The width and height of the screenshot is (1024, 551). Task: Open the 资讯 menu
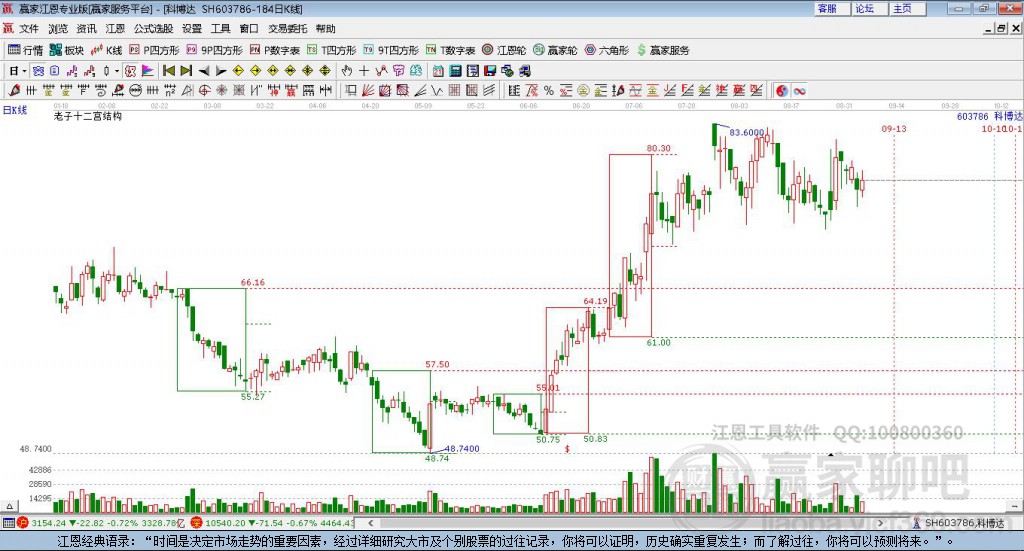pyautogui.click(x=86, y=29)
